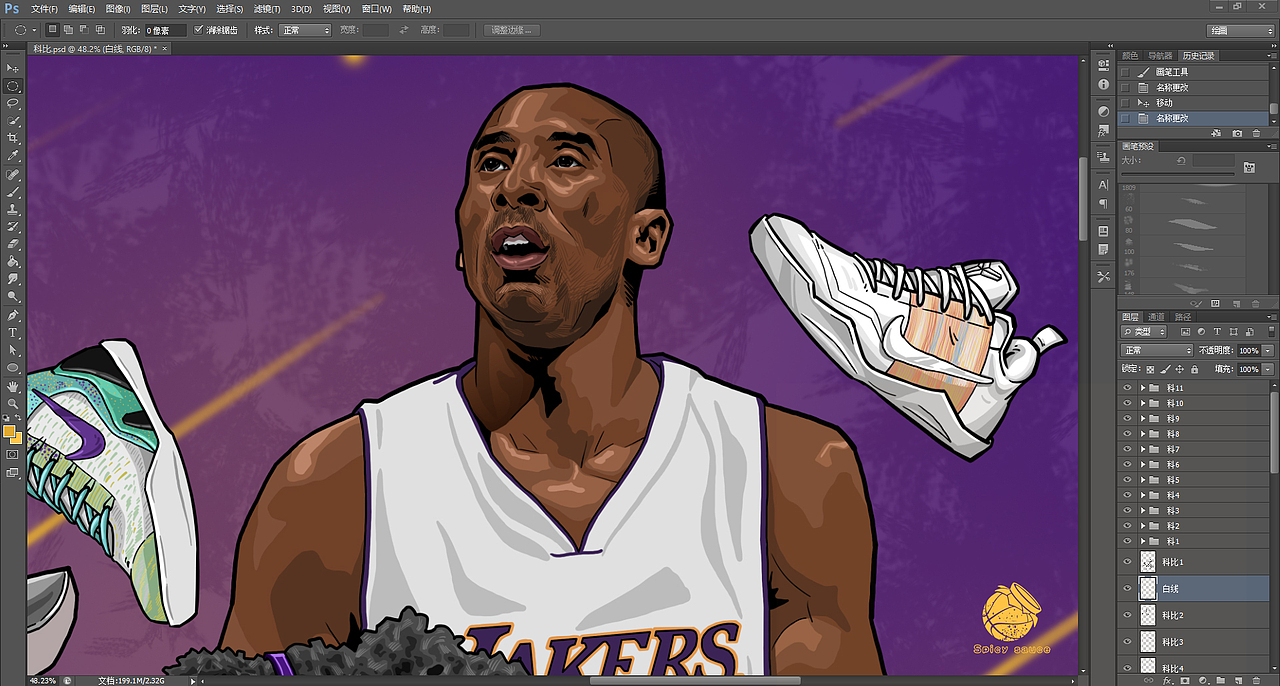Click the lock transparent pixels icon
The height and width of the screenshot is (686, 1280).
pos(1150,369)
